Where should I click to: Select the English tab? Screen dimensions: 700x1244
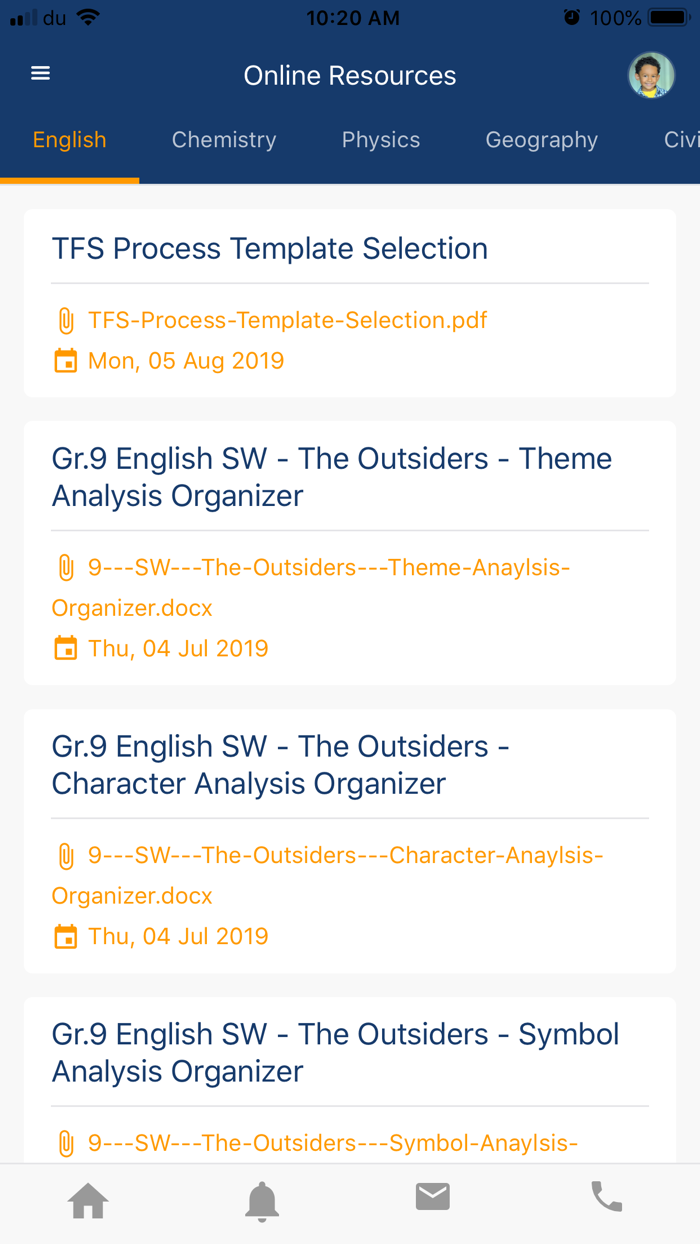69,140
